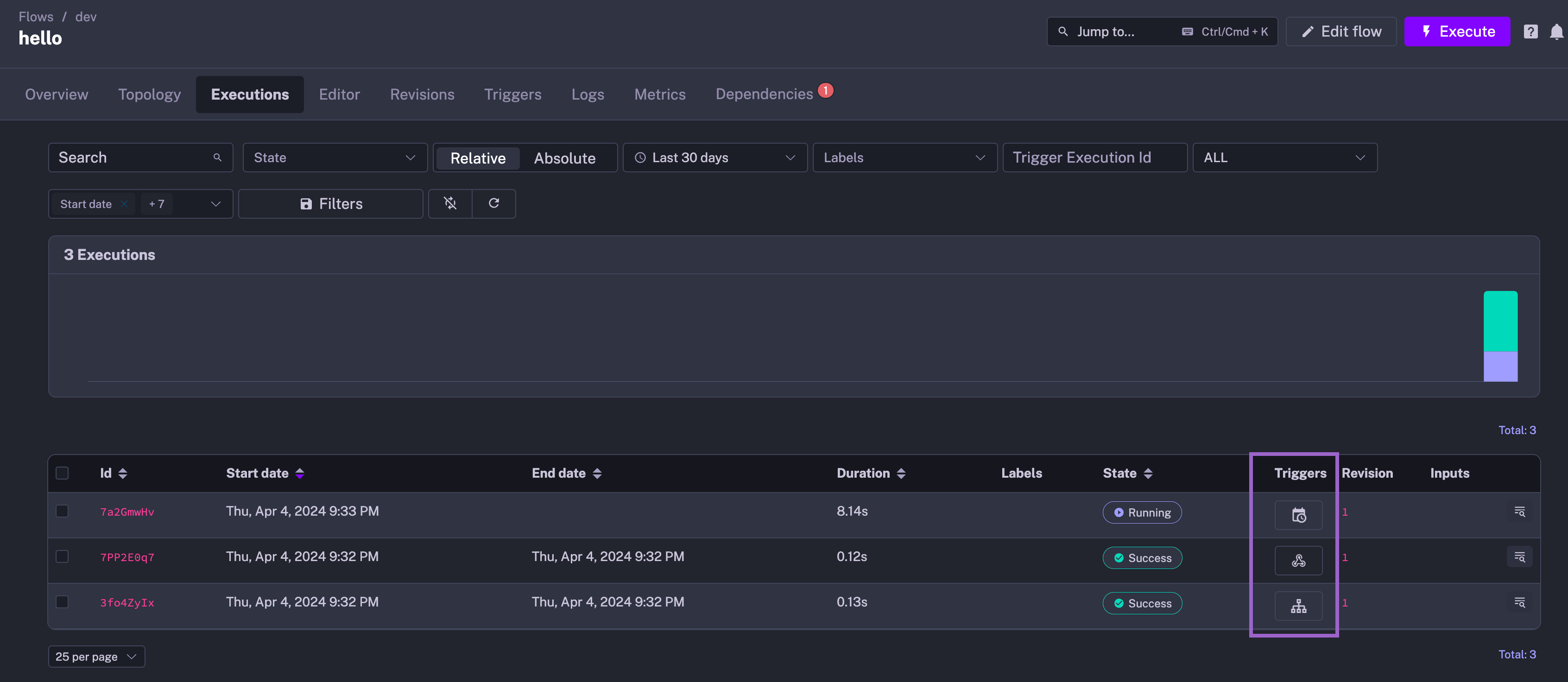Viewport: 1568px width, 682px height.
Task: Click the refresh icon next to Filters
Action: 493,203
